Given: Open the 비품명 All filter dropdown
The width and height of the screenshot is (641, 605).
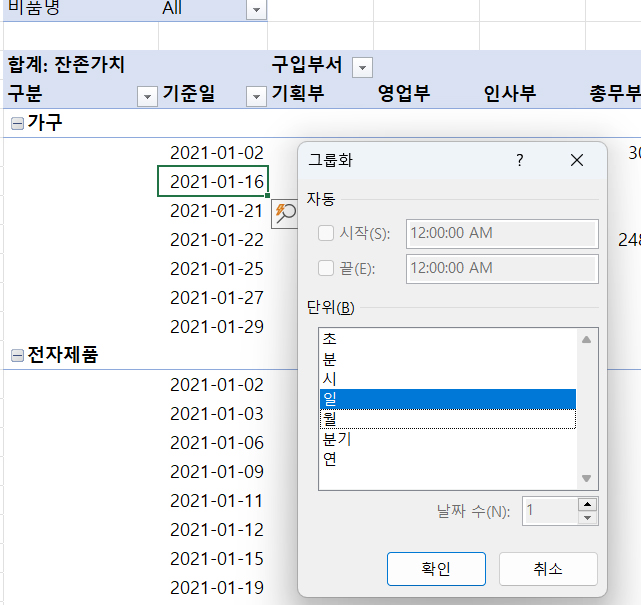Looking at the screenshot, I should pyautogui.click(x=256, y=9).
